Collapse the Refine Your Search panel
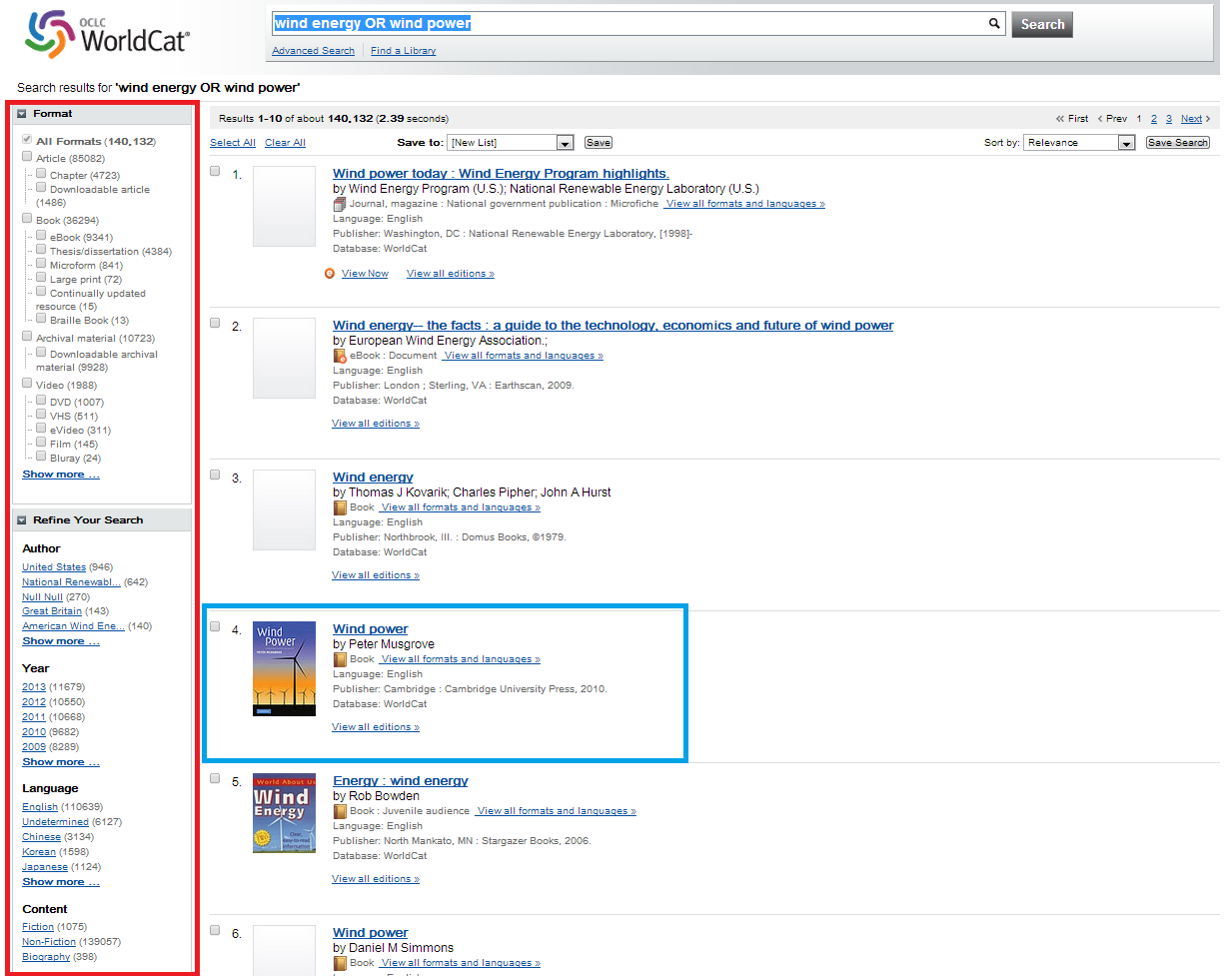 tap(22, 520)
